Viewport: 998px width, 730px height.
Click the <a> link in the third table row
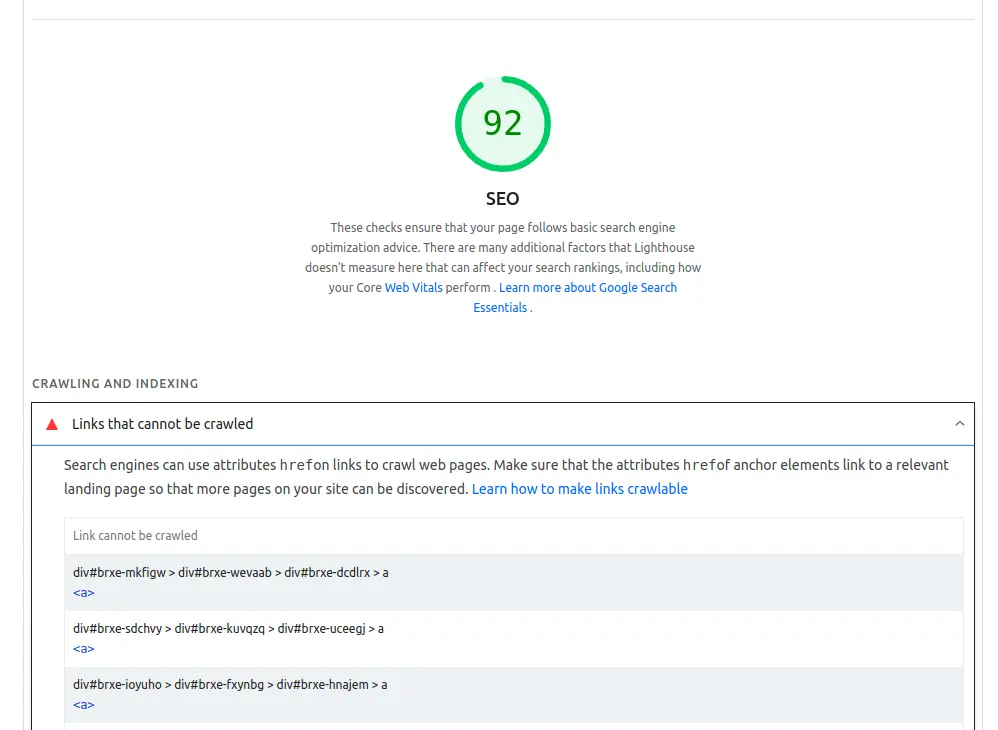[83, 704]
